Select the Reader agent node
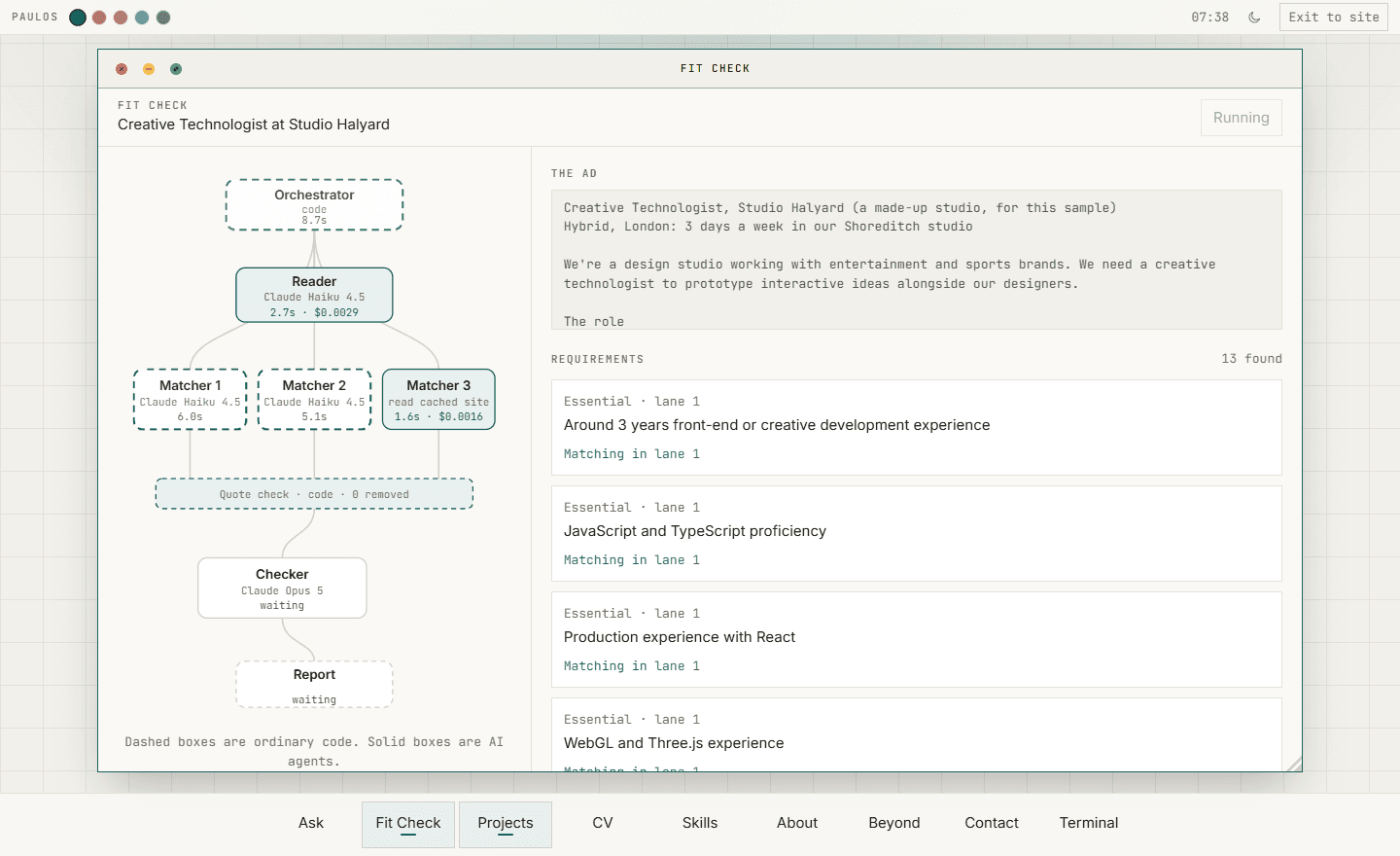 point(314,295)
